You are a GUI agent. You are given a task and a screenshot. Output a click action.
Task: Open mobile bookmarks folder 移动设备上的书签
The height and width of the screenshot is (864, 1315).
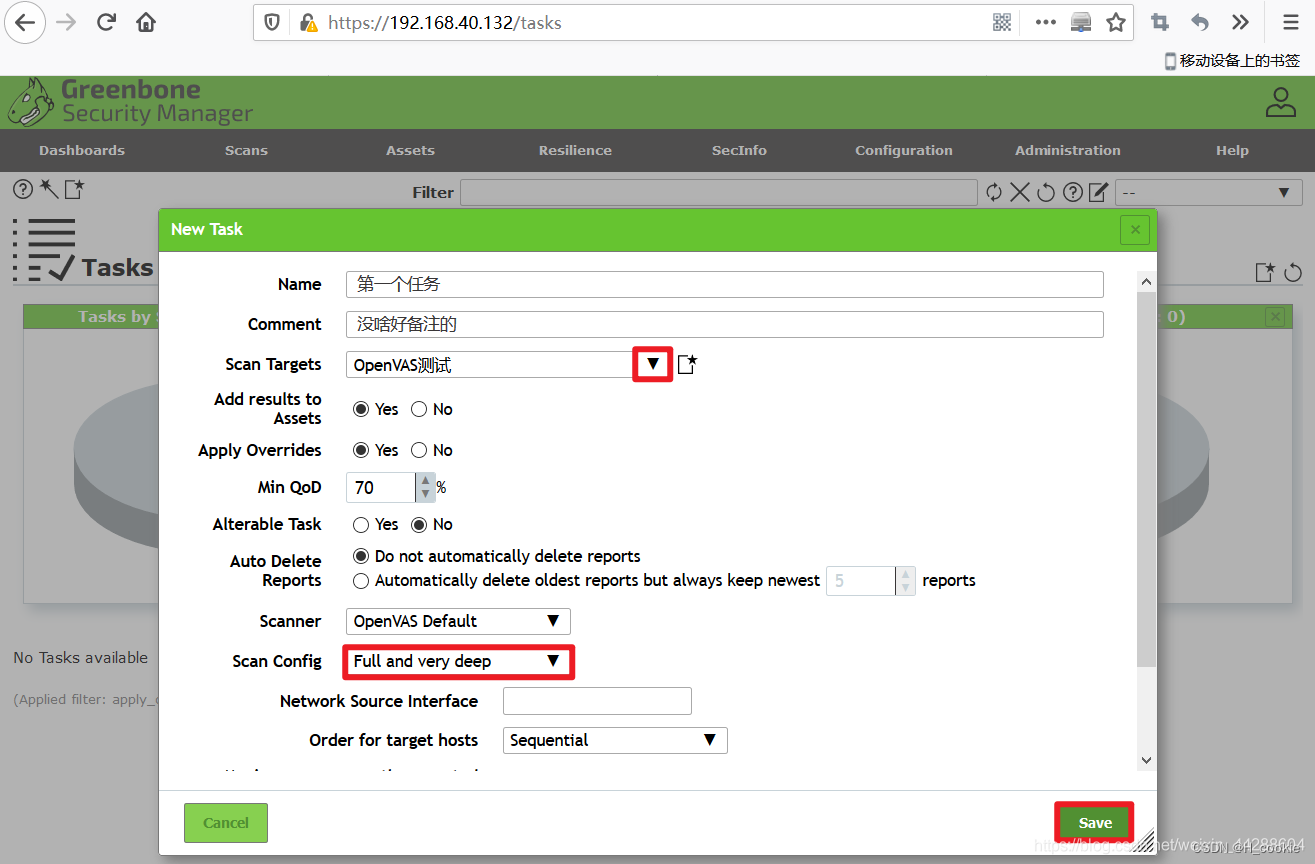pos(1232,61)
